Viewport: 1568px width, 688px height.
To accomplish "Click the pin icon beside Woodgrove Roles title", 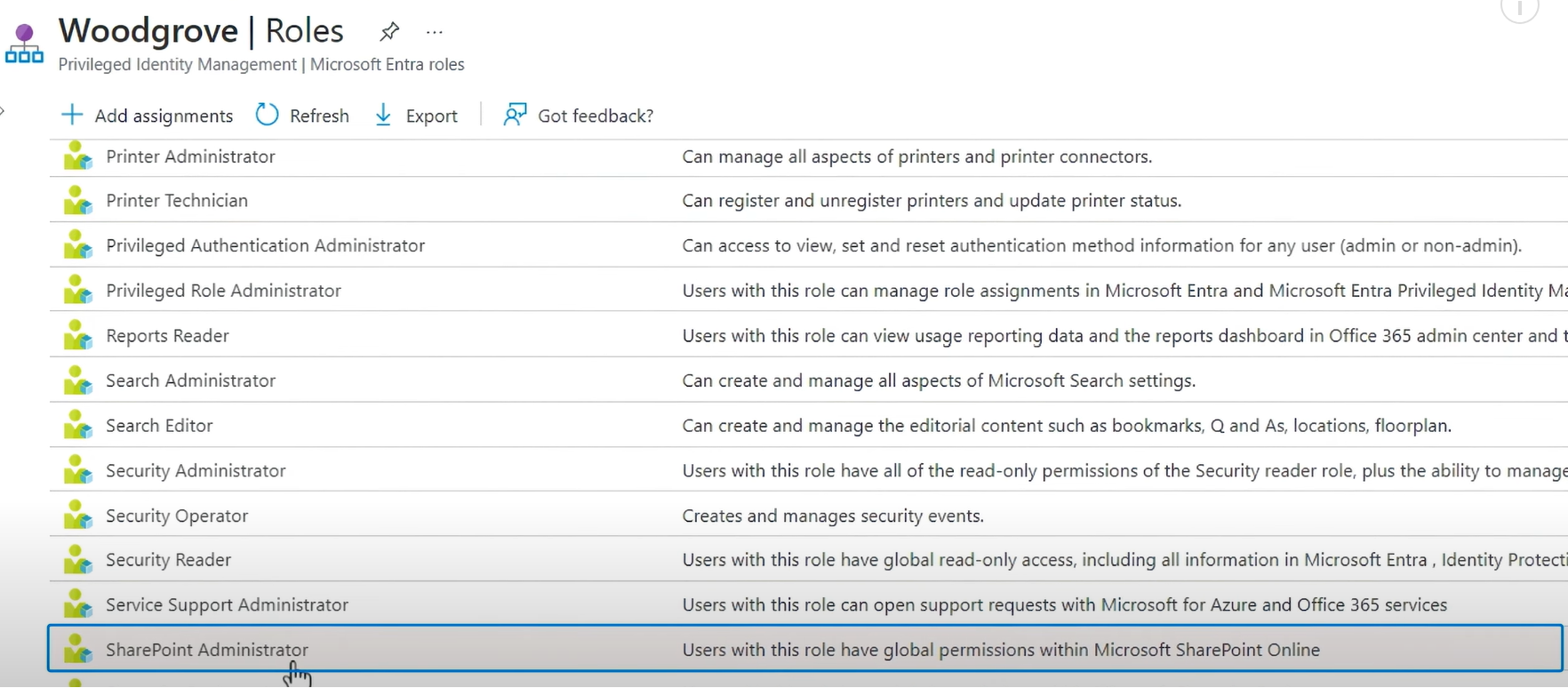I will tap(389, 32).
